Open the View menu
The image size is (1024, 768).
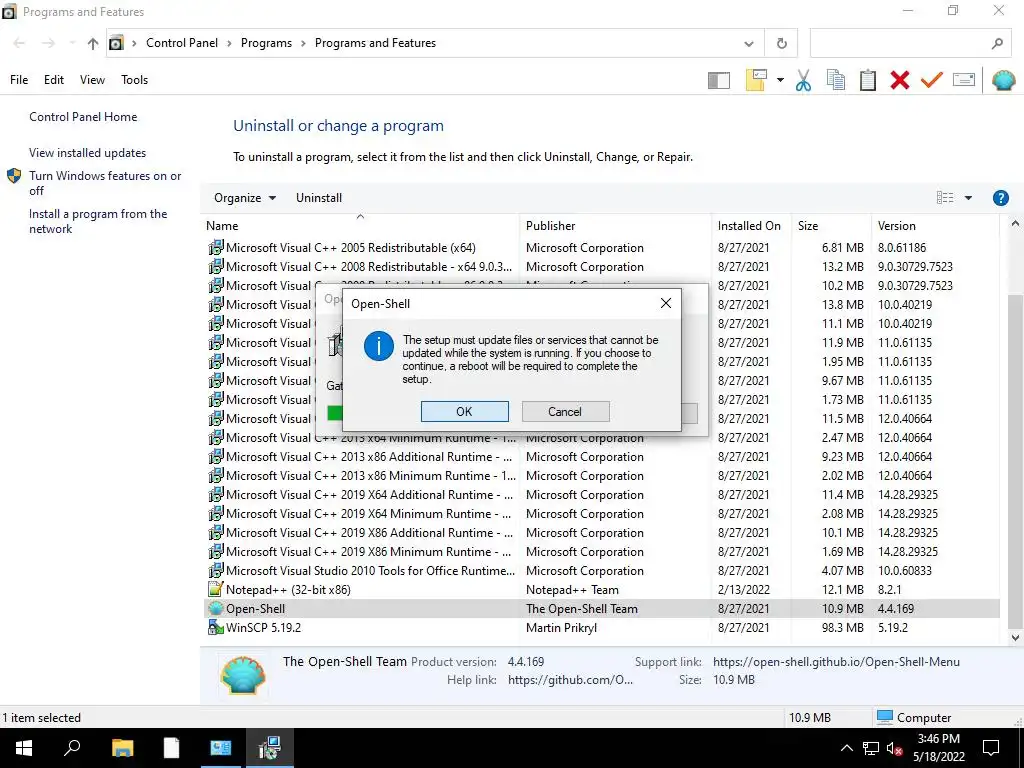click(92, 80)
